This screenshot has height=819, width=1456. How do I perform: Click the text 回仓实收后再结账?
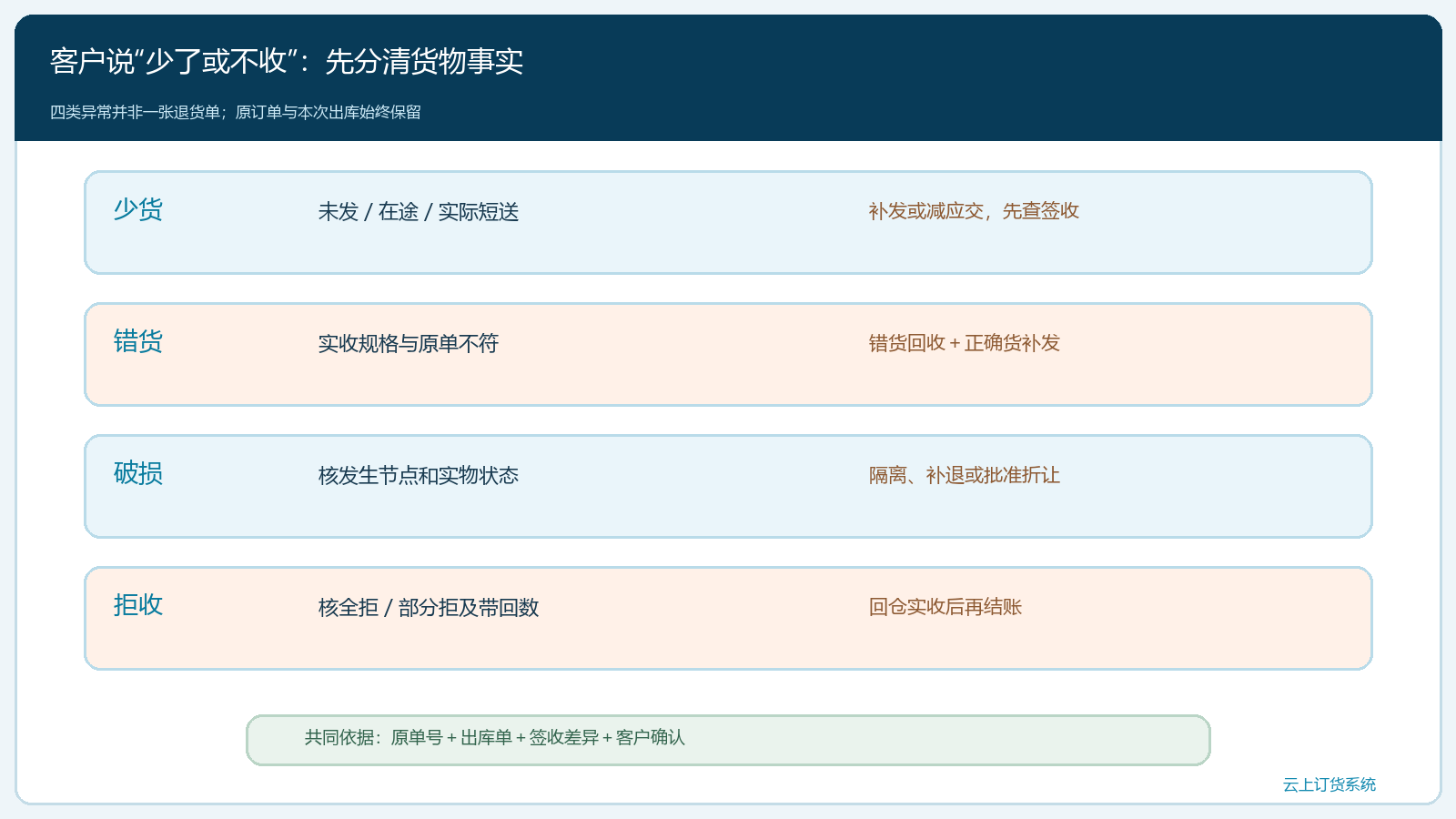[x=945, y=607]
